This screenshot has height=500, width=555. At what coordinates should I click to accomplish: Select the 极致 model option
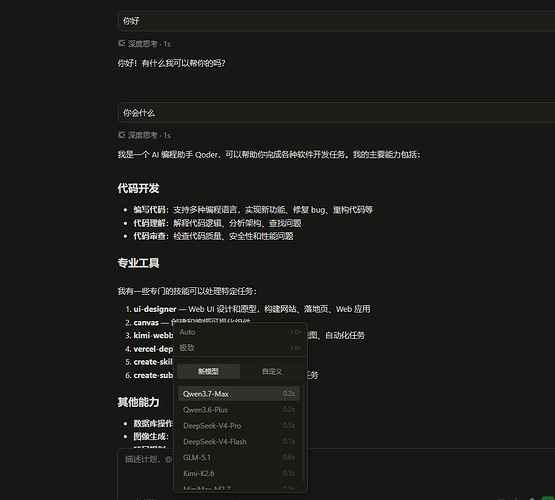click(240, 348)
